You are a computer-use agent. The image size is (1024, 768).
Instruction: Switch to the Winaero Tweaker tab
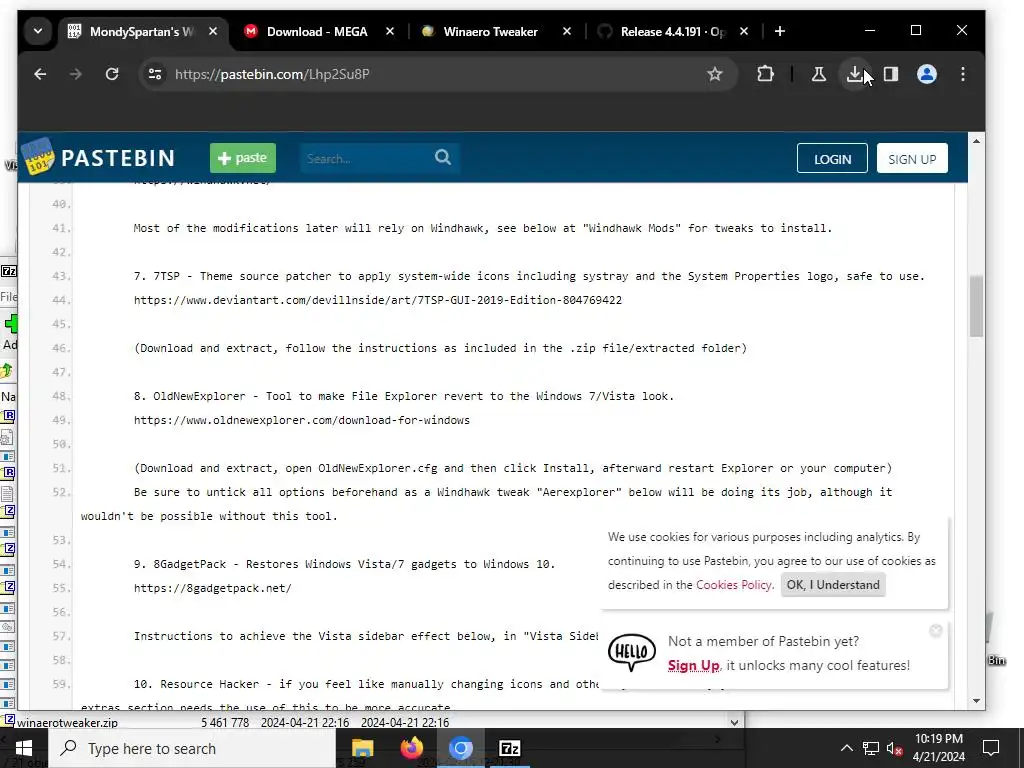(x=490, y=31)
